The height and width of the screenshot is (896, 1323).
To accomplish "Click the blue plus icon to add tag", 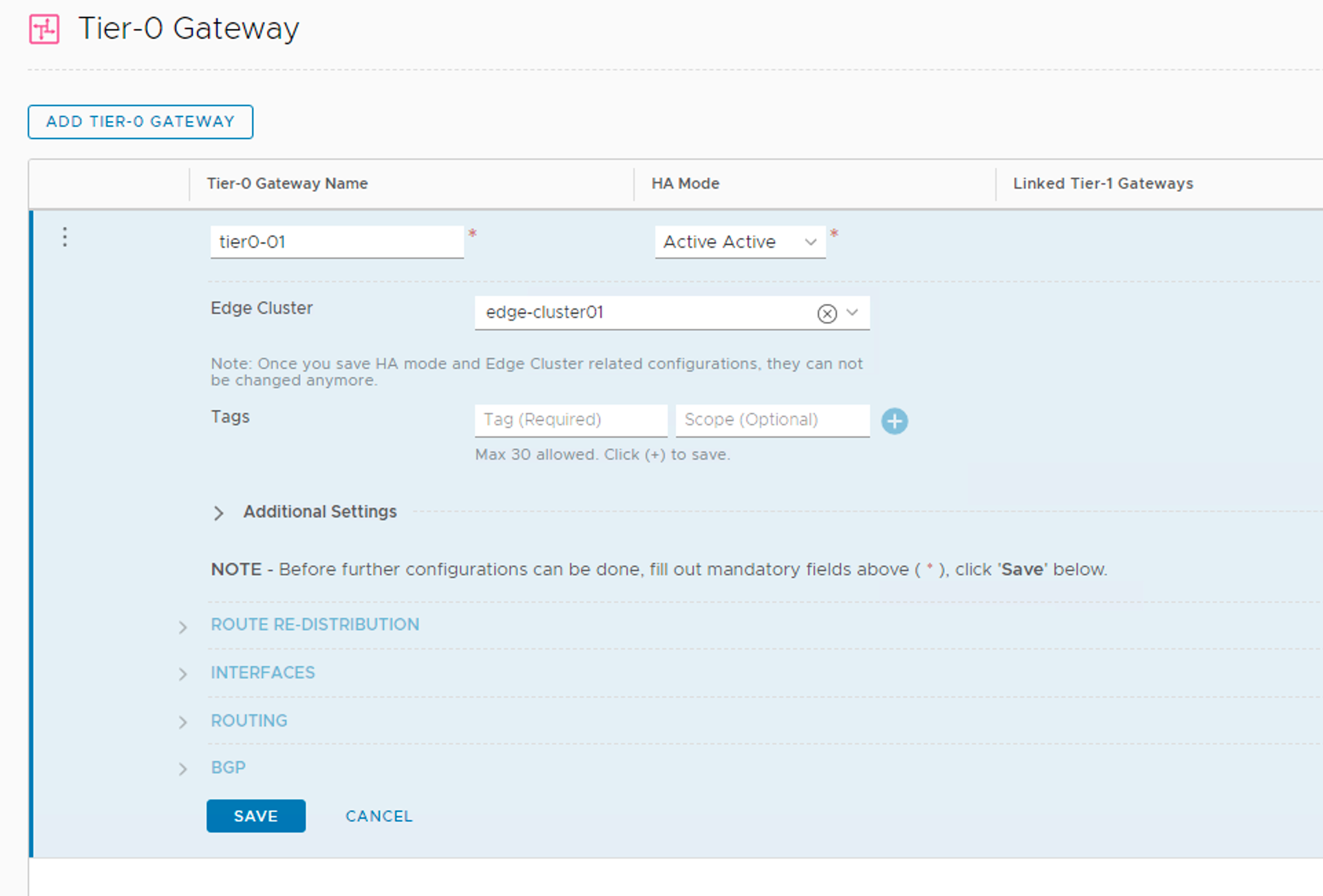I will (x=894, y=421).
